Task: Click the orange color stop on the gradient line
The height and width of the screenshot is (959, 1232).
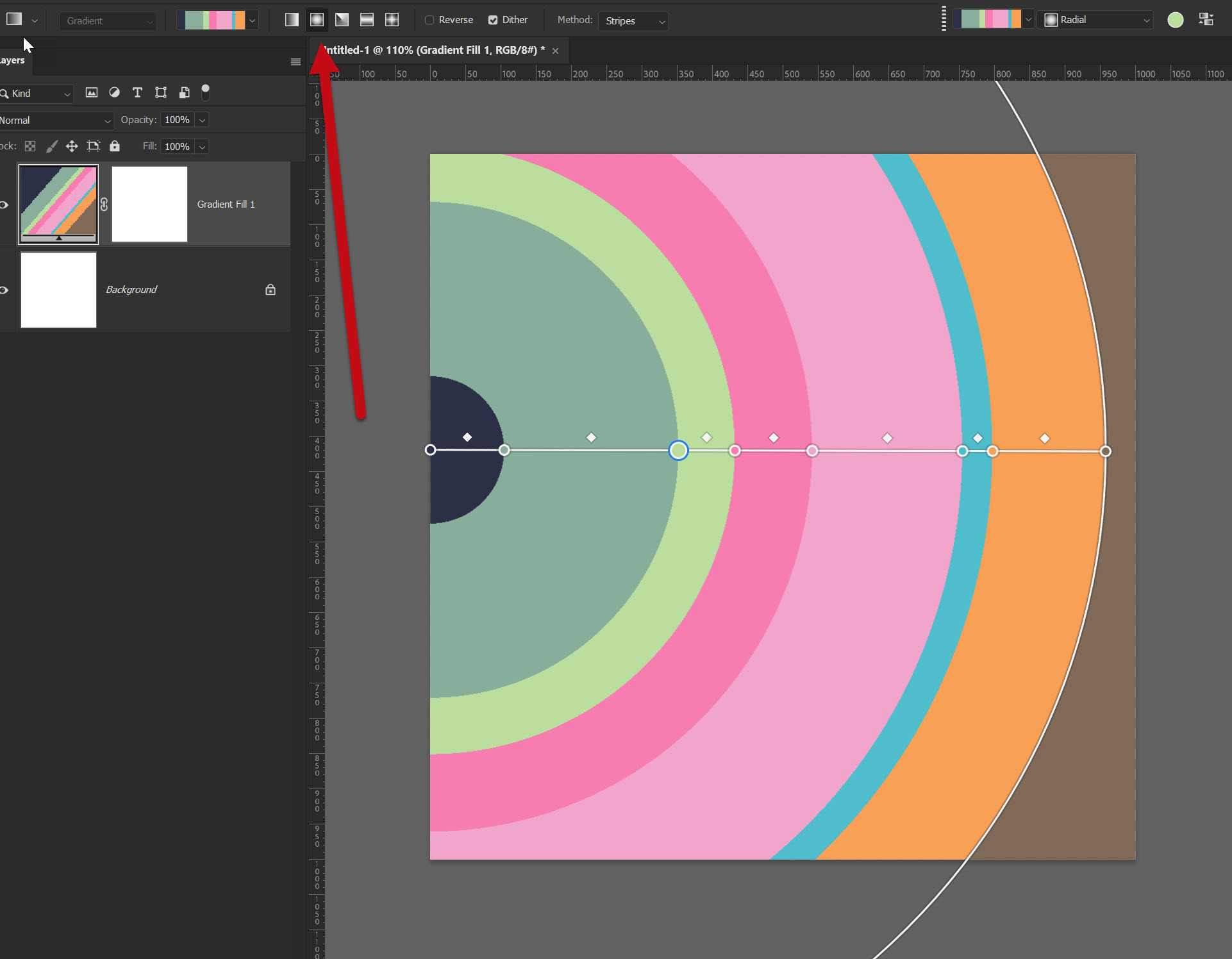Action: pos(992,451)
